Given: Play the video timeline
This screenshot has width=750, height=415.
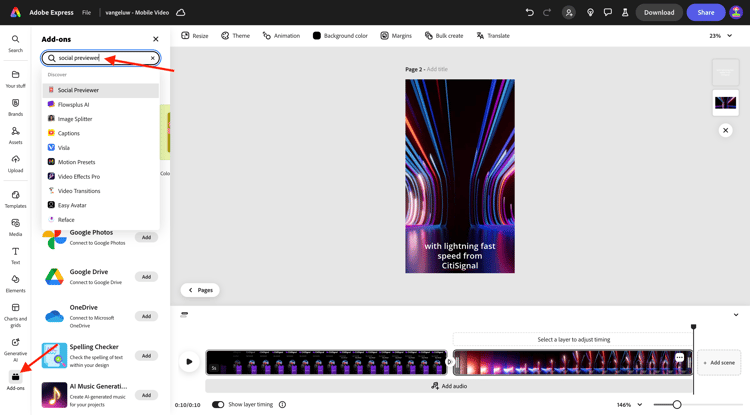Looking at the screenshot, I should click(x=189, y=361).
